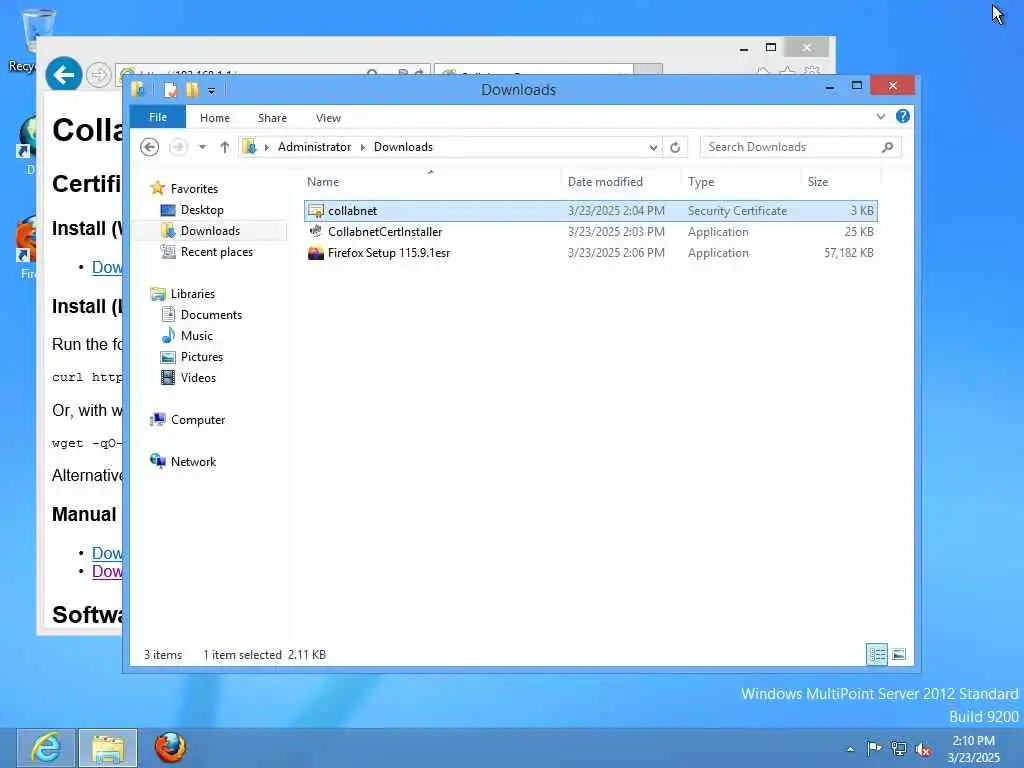Open the Pictures library
This screenshot has height=768, width=1024.
pos(202,357)
